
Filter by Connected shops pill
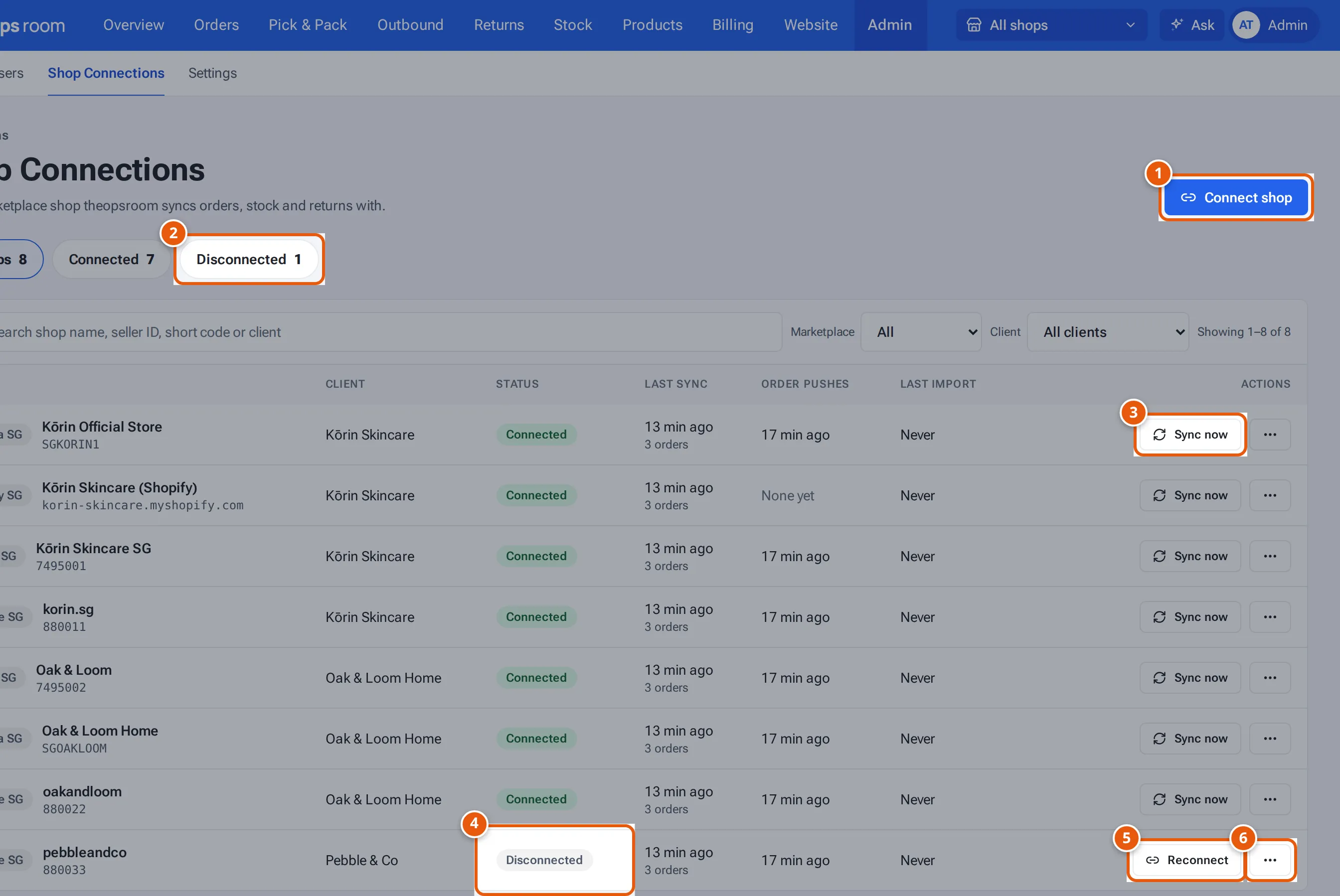pyautogui.click(x=112, y=260)
